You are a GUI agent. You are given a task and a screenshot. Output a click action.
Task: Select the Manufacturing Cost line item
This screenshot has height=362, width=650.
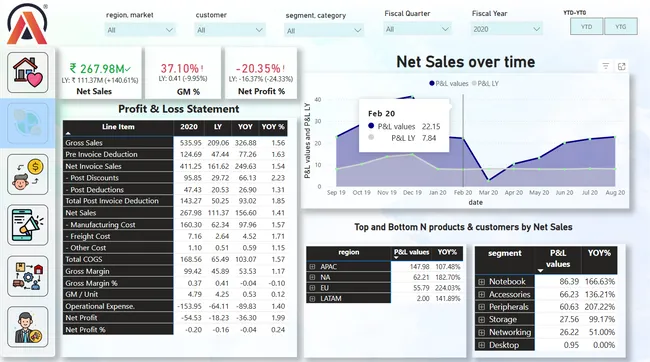click(118, 225)
